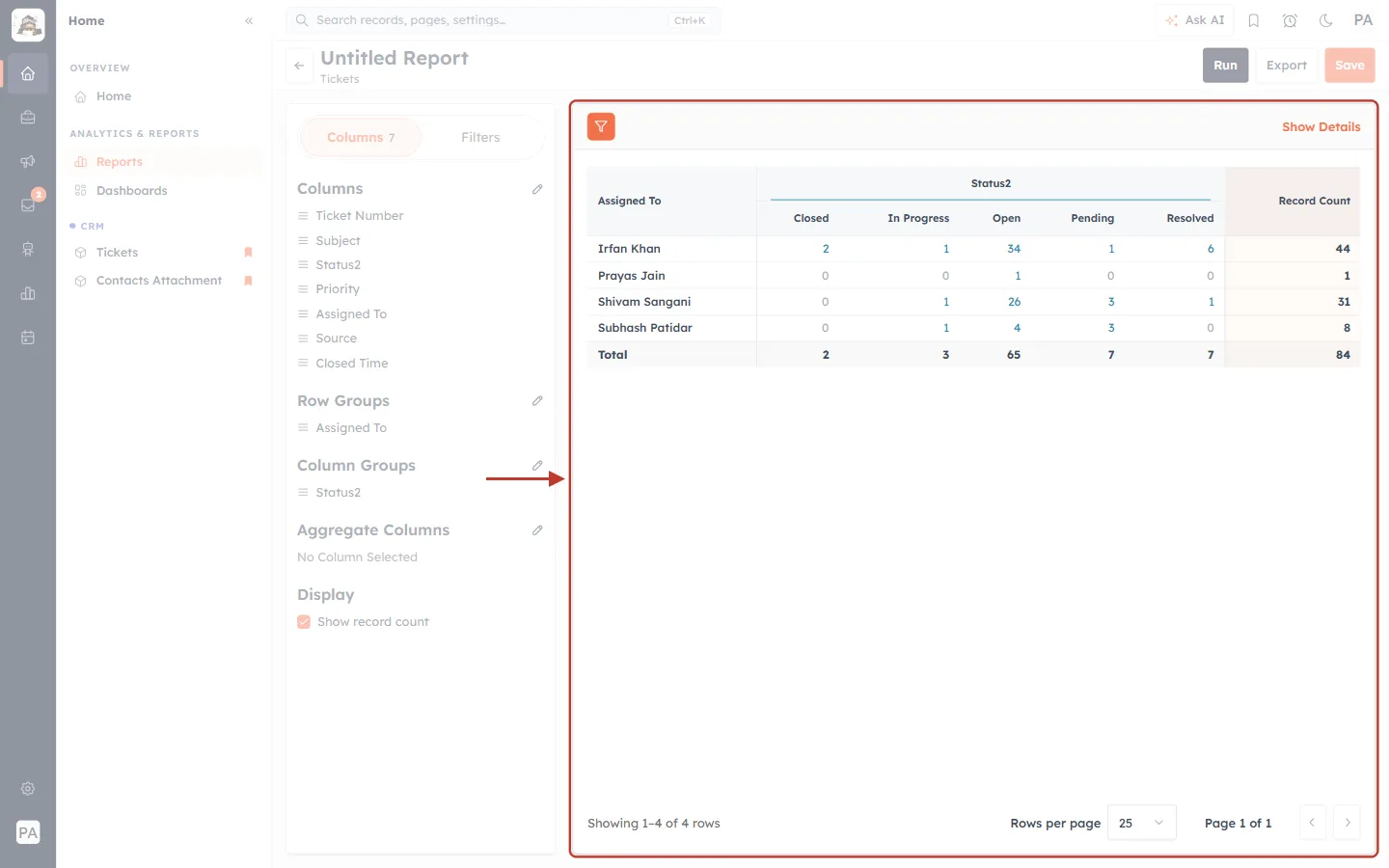Select the Columns 7 tab

point(361,138)
